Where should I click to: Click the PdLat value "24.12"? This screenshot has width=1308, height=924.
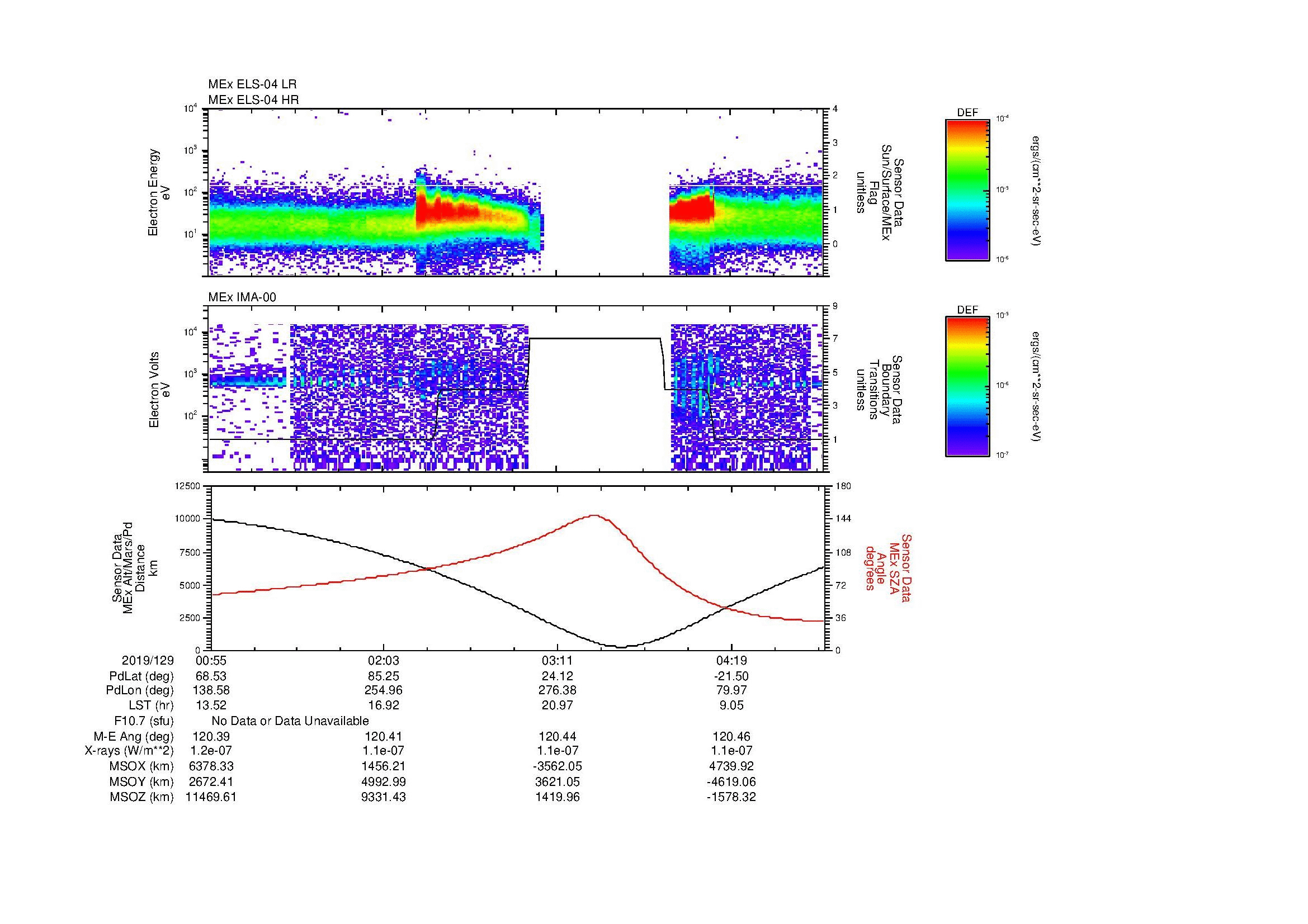(557, 676)
